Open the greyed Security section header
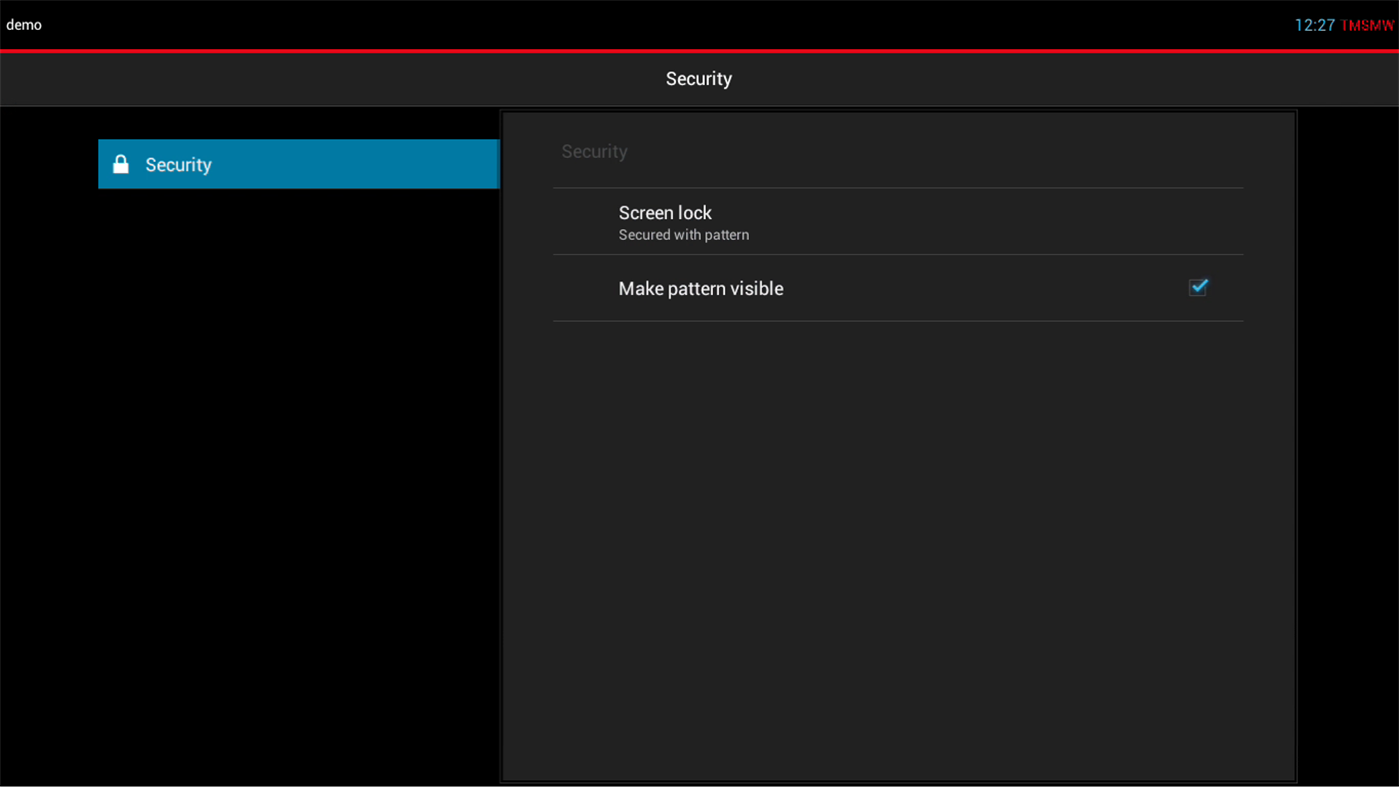The height and width of the screenshot is (787, 1399). [x=594, y=151]
